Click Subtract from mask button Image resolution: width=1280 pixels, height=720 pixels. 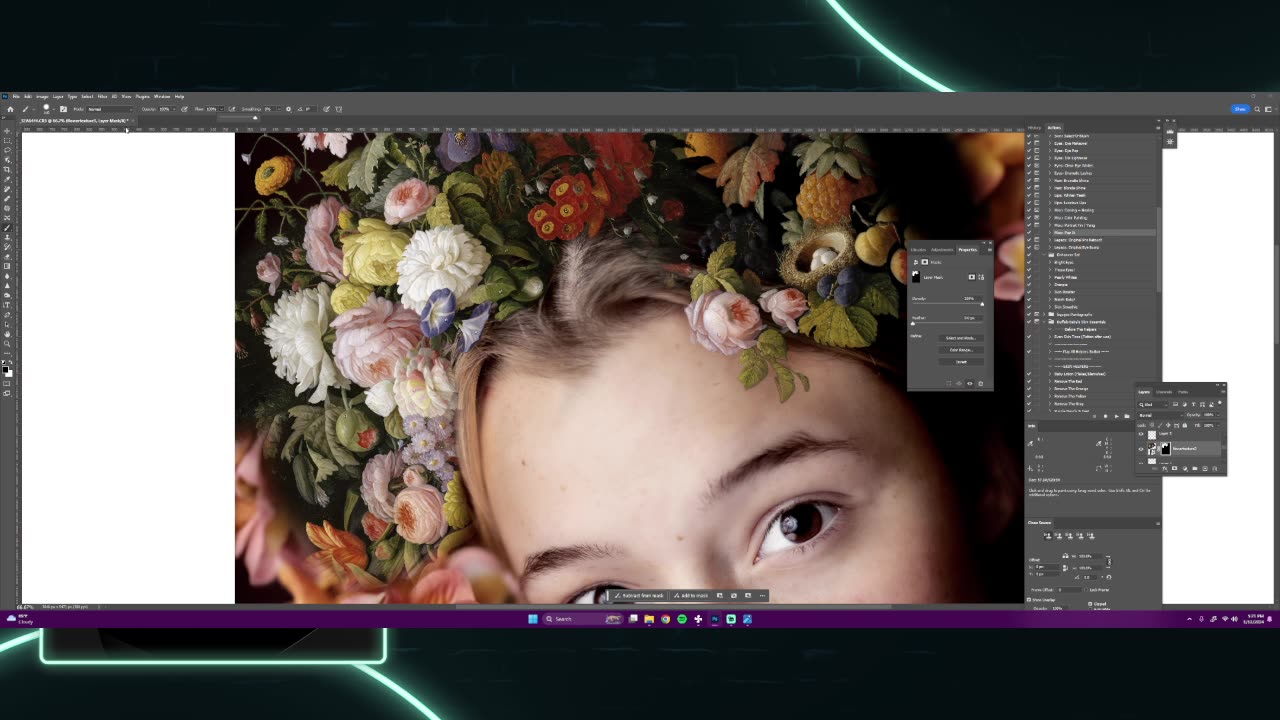coord(640,595)
